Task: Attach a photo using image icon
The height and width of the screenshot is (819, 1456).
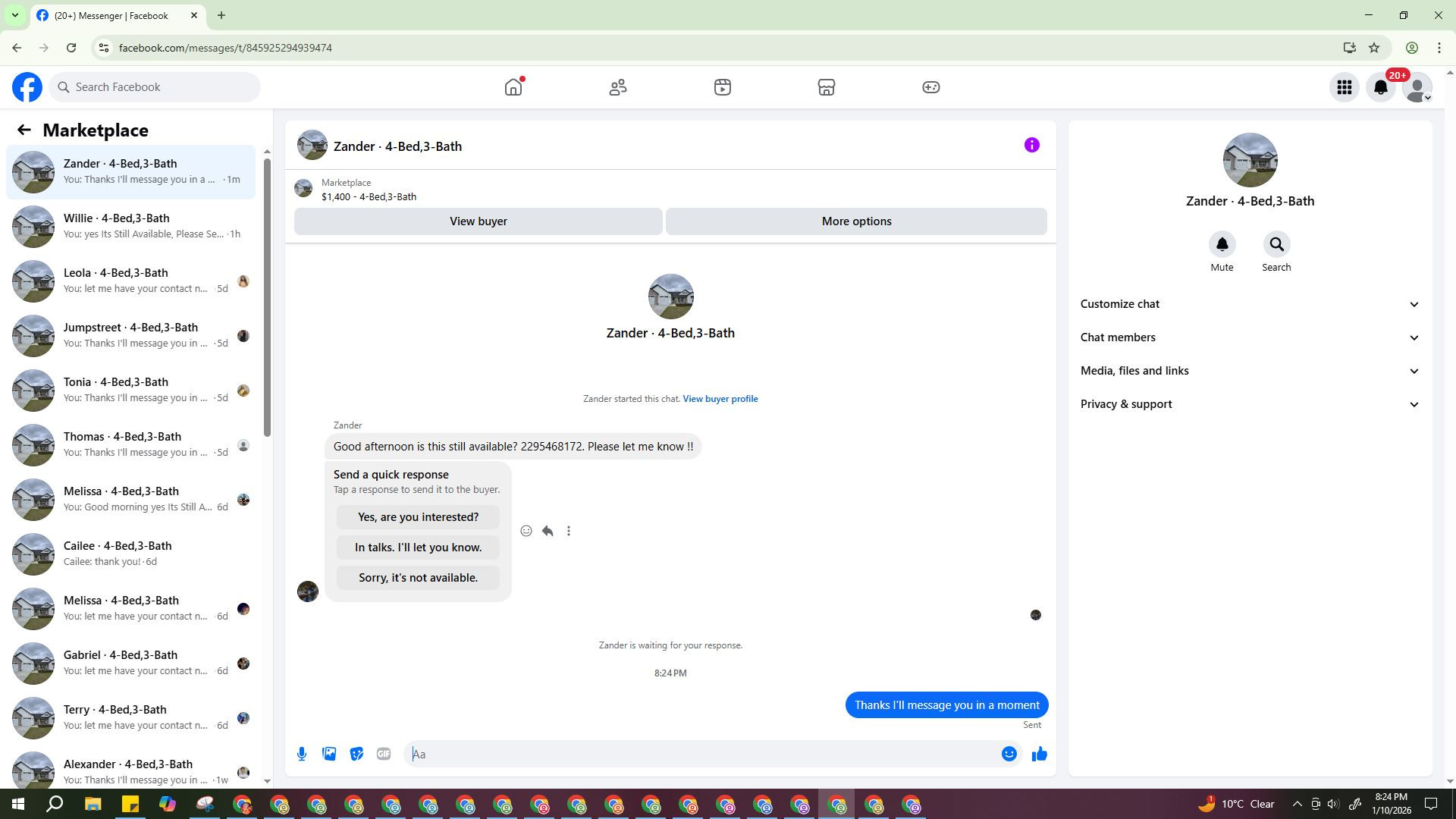Action: pos(329,754)
